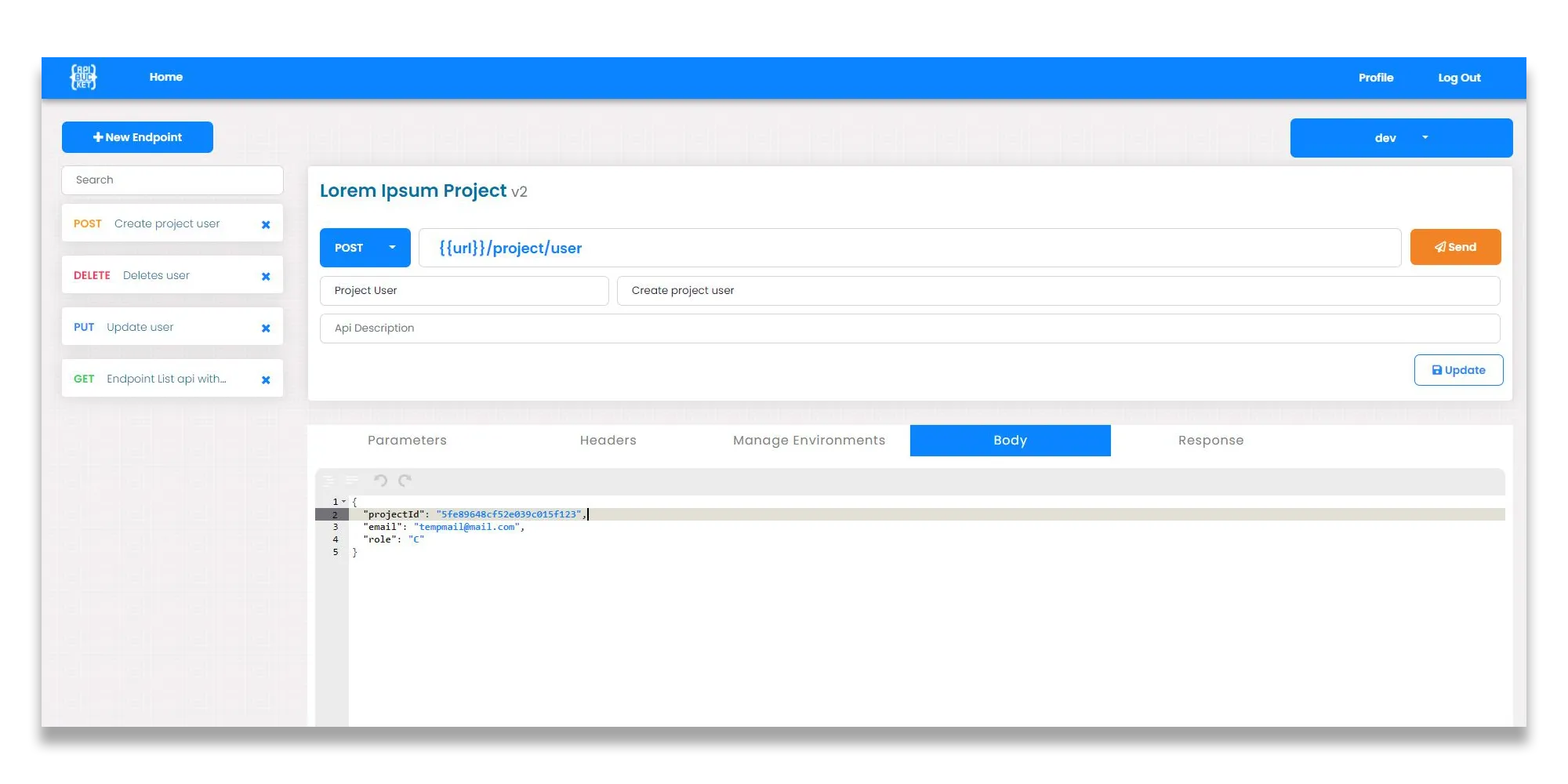Switch to the Headers tab
This screenshot has width=1568, height=784.
click(x=608, y=440)
